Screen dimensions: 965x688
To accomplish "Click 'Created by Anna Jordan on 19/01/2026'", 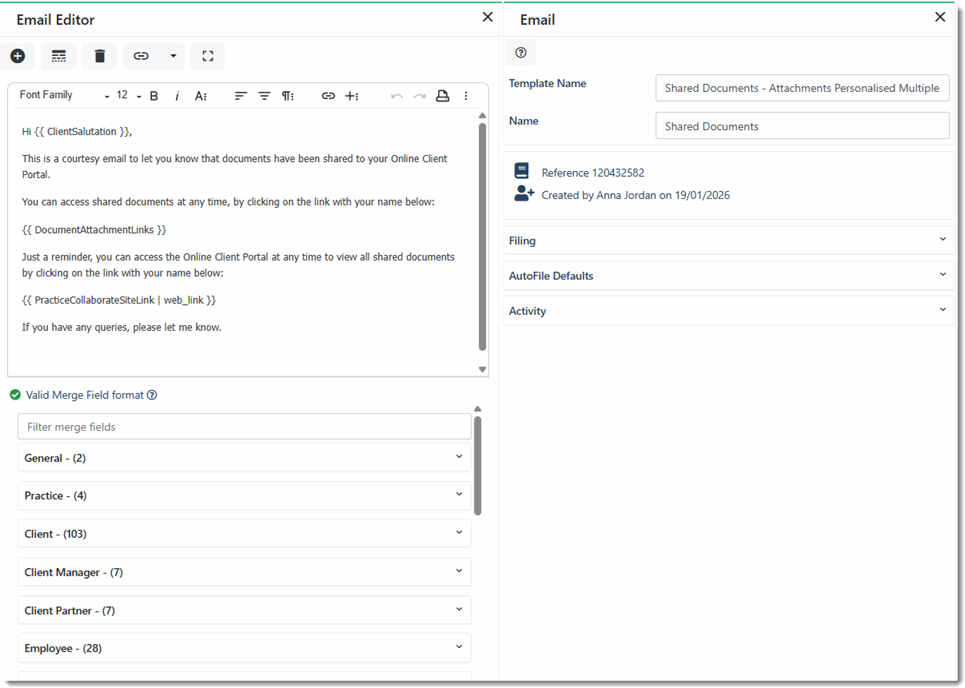I will (x=636, y=195).
